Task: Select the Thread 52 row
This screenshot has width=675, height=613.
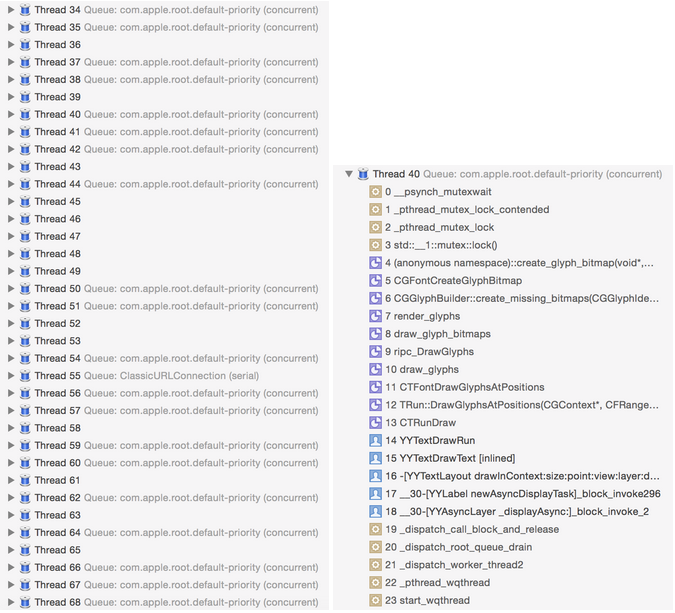Action: click(164, 323)
